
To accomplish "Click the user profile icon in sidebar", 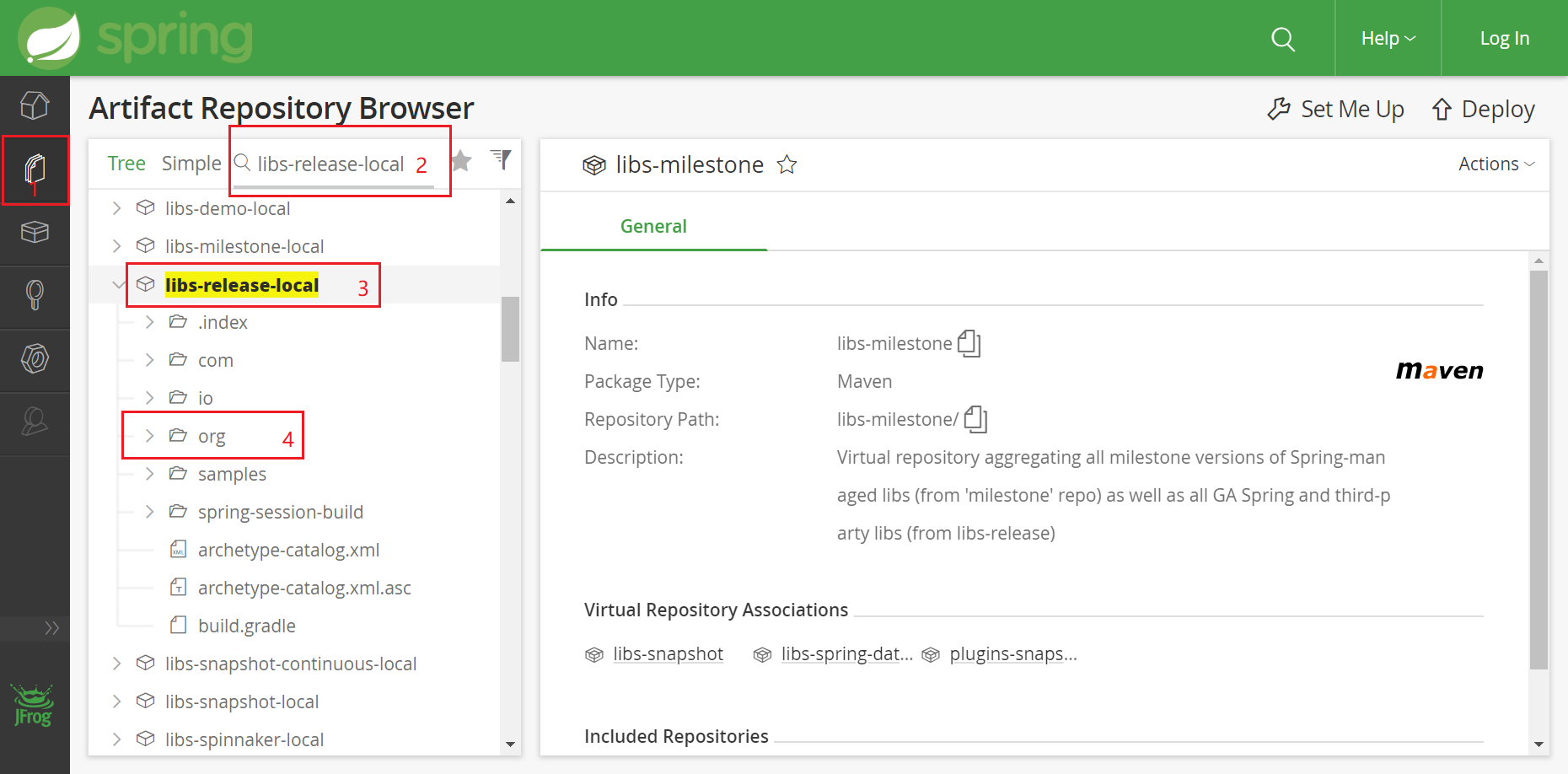I will coord(35,423).
